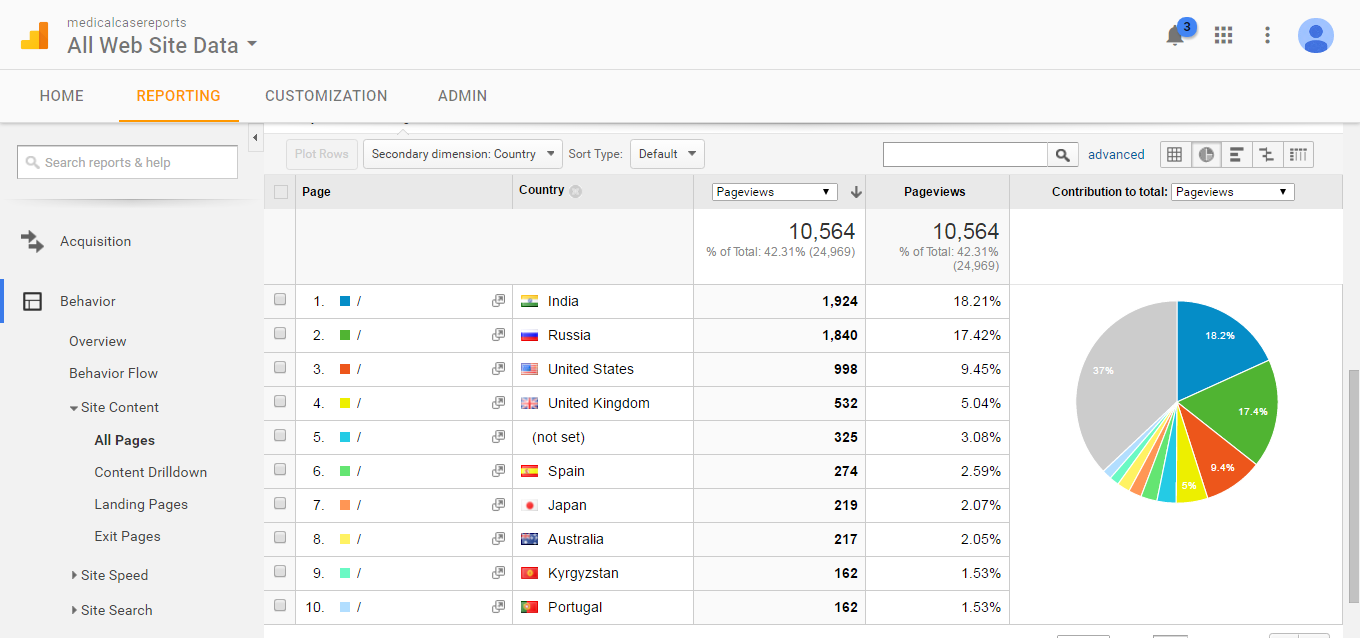Focus the table search input box
The image size is (1360, 638).
tap(965, 154)
